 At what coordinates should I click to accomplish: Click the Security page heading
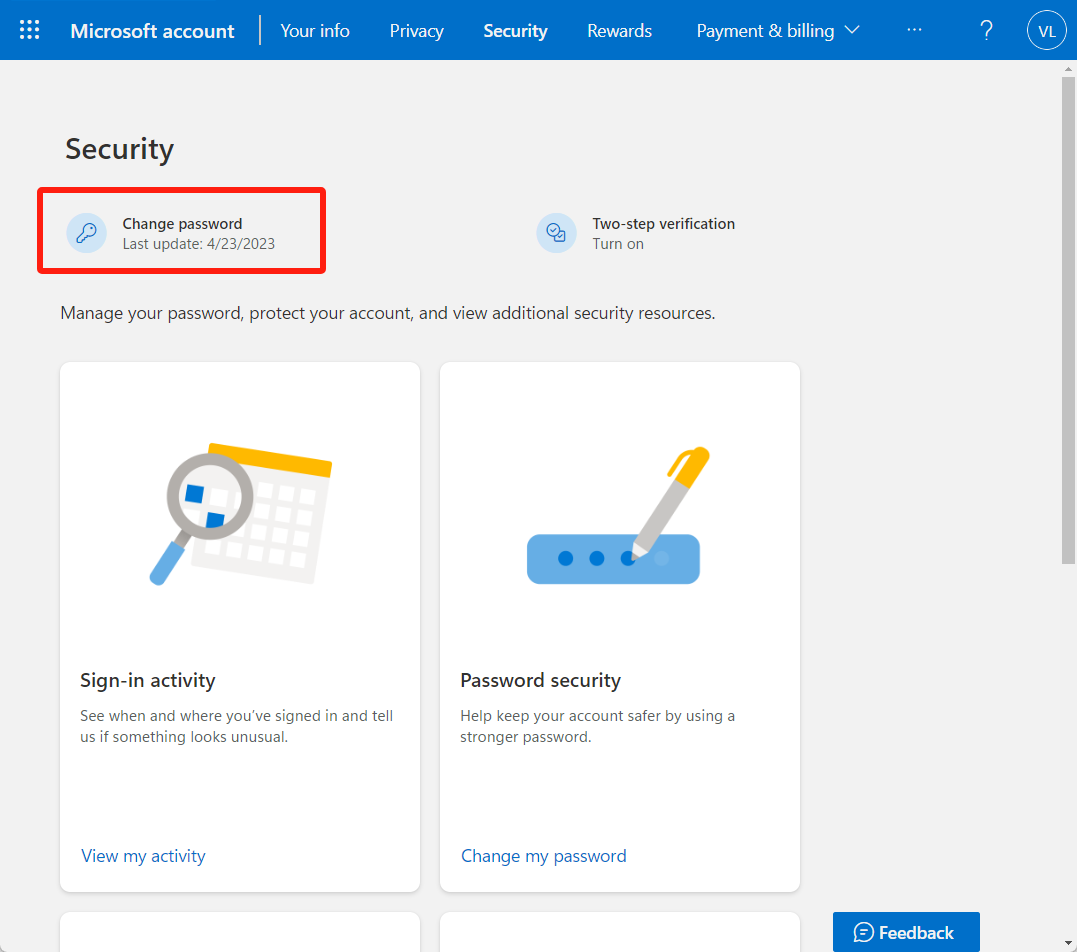coord(120,149)
